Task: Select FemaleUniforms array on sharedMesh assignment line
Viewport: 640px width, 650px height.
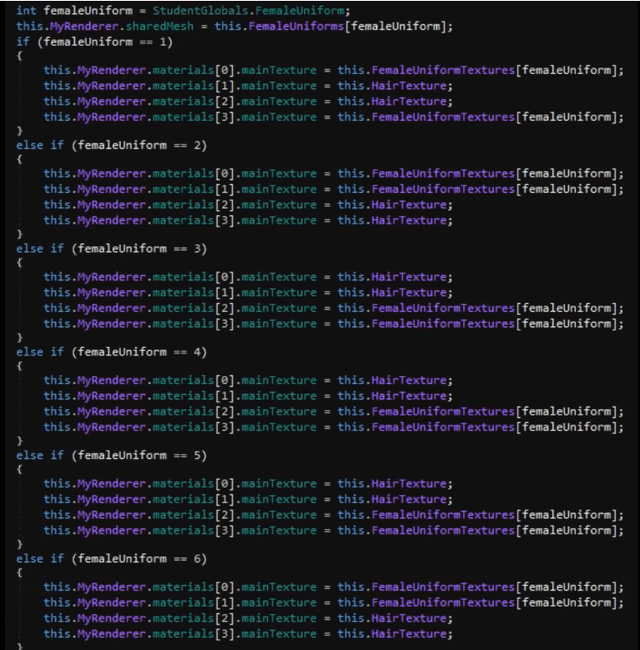Action: point(296,26)
